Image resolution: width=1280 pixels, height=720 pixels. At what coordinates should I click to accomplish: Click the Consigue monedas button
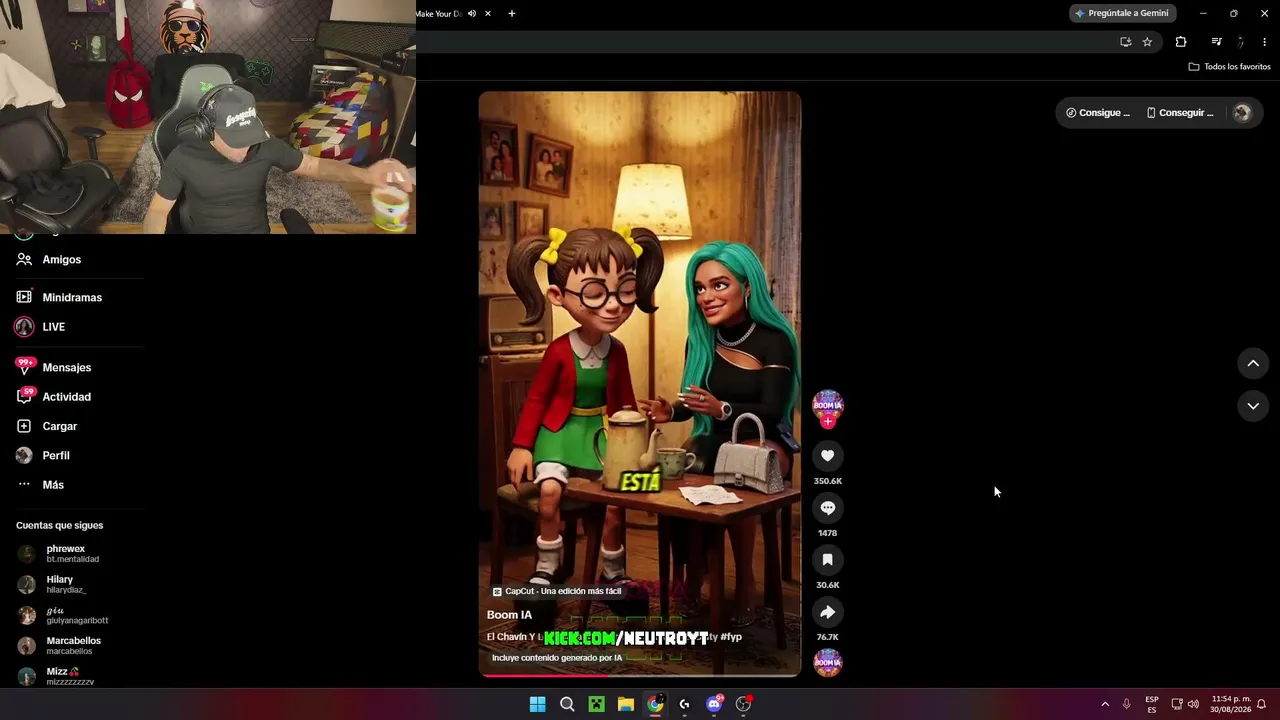[x=1098, y=113]
